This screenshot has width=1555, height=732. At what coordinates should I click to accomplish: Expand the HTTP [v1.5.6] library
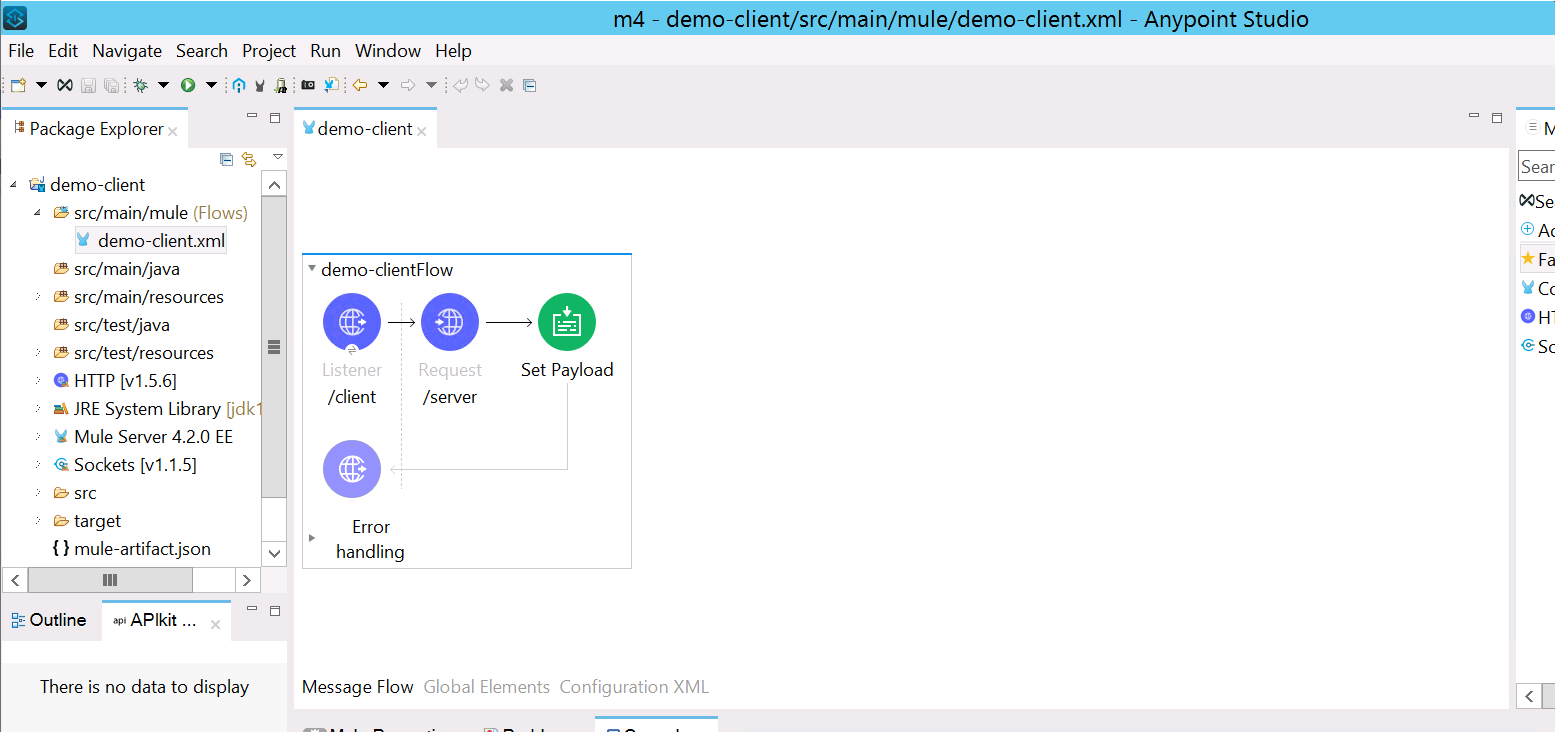click(38, 381)
